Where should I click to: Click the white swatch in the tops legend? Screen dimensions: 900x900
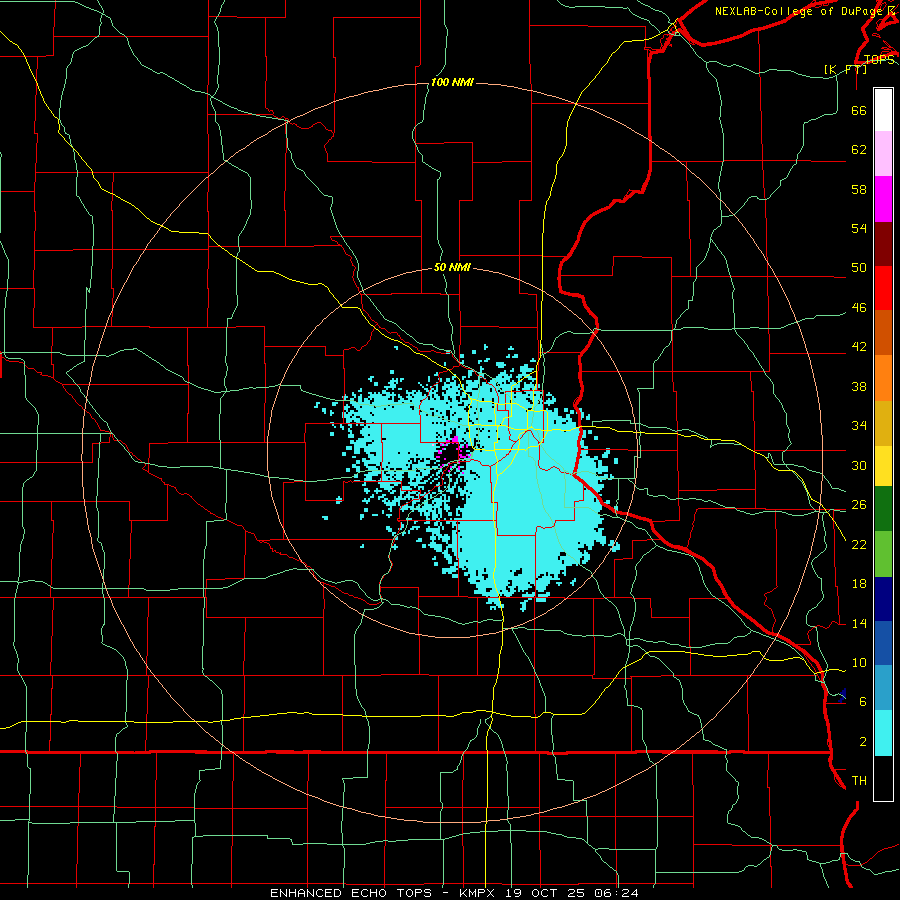tap(883, 110)
